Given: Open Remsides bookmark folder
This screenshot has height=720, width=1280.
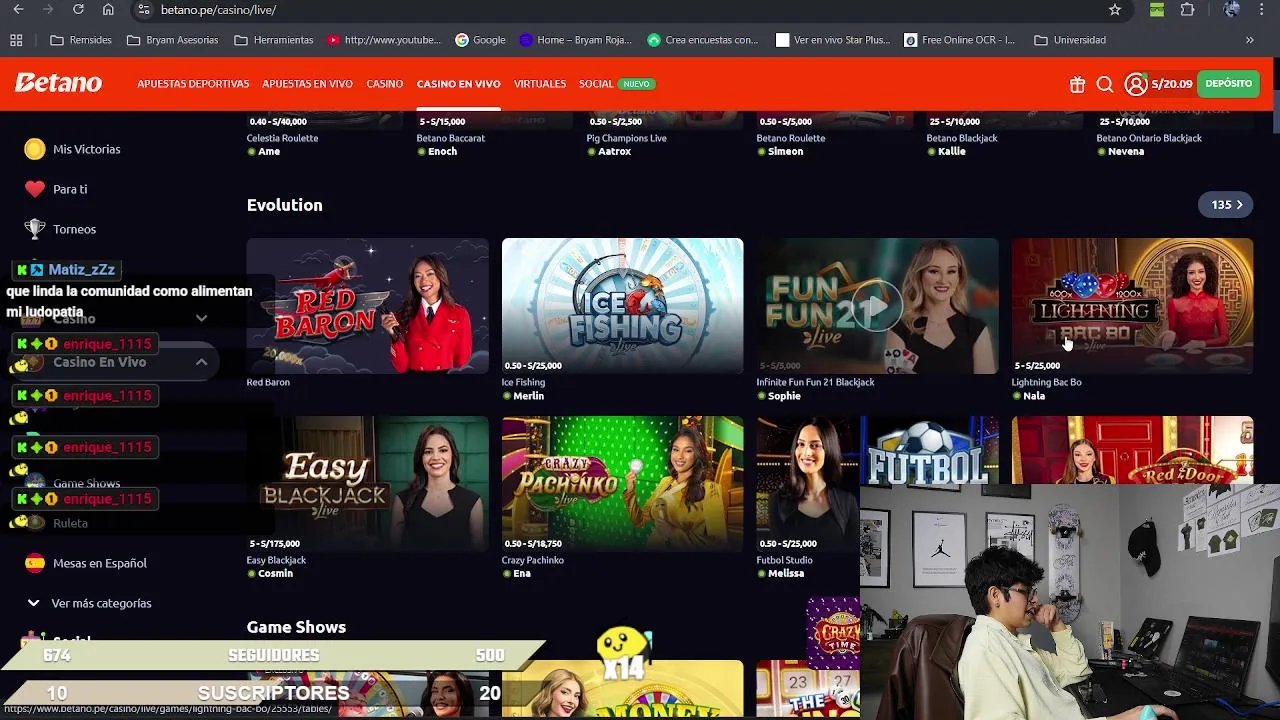Looking at the screenshot, I should [x=81, y=40].
